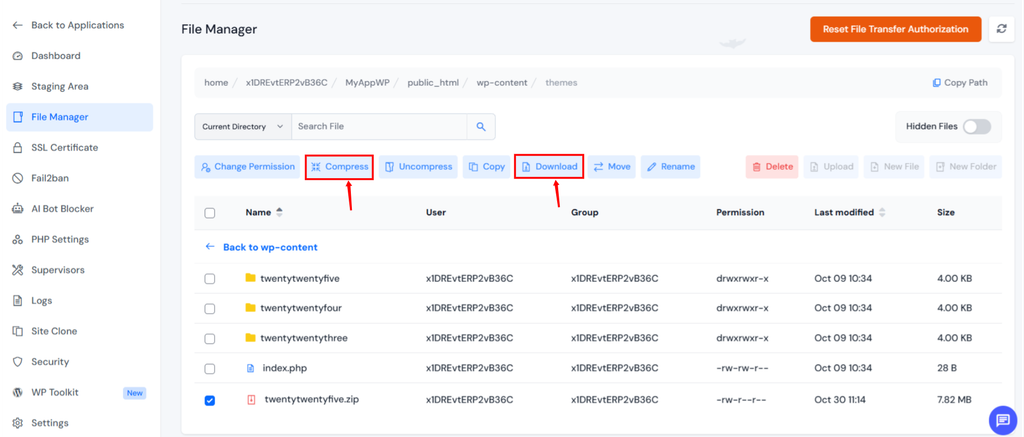
Task: Click the red Delete button
Action: [772, 167]
